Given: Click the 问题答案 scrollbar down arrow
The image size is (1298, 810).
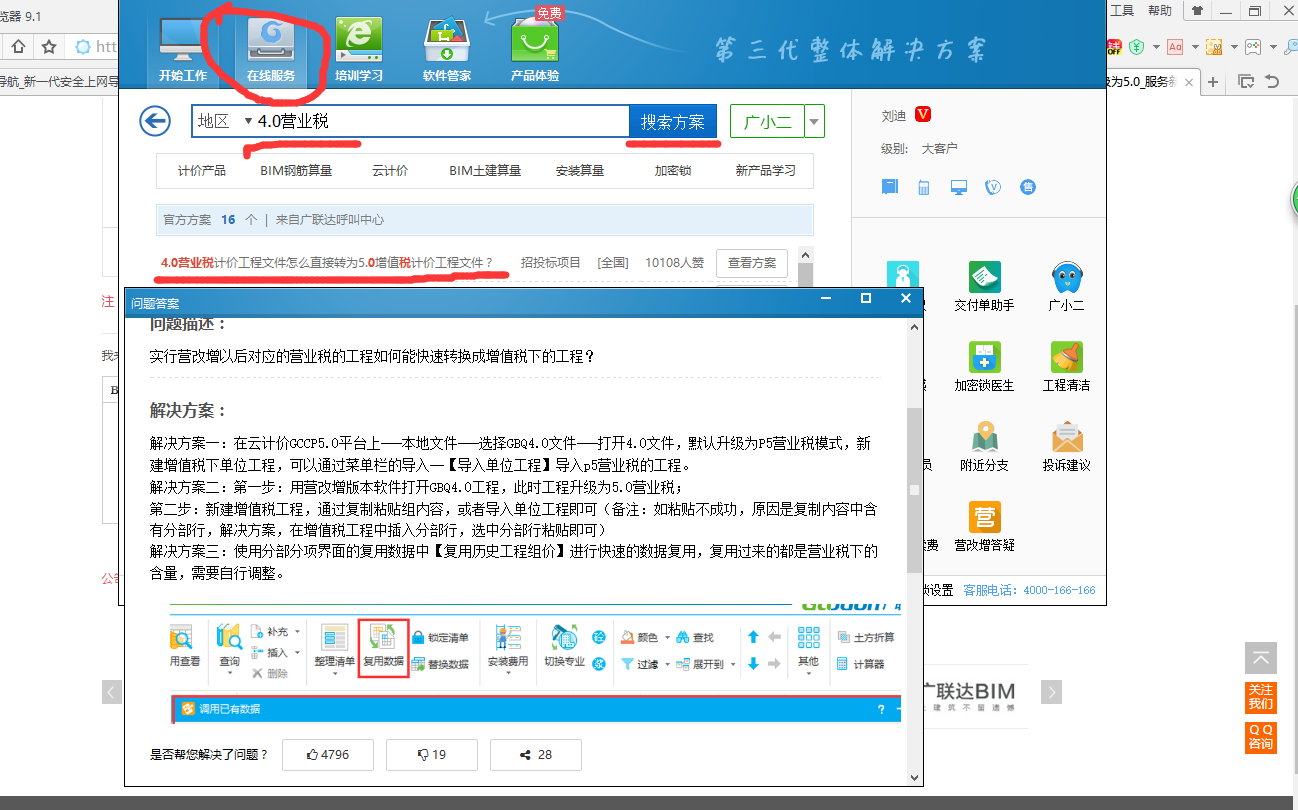Looking at the screenshot, I should [914, 777].
